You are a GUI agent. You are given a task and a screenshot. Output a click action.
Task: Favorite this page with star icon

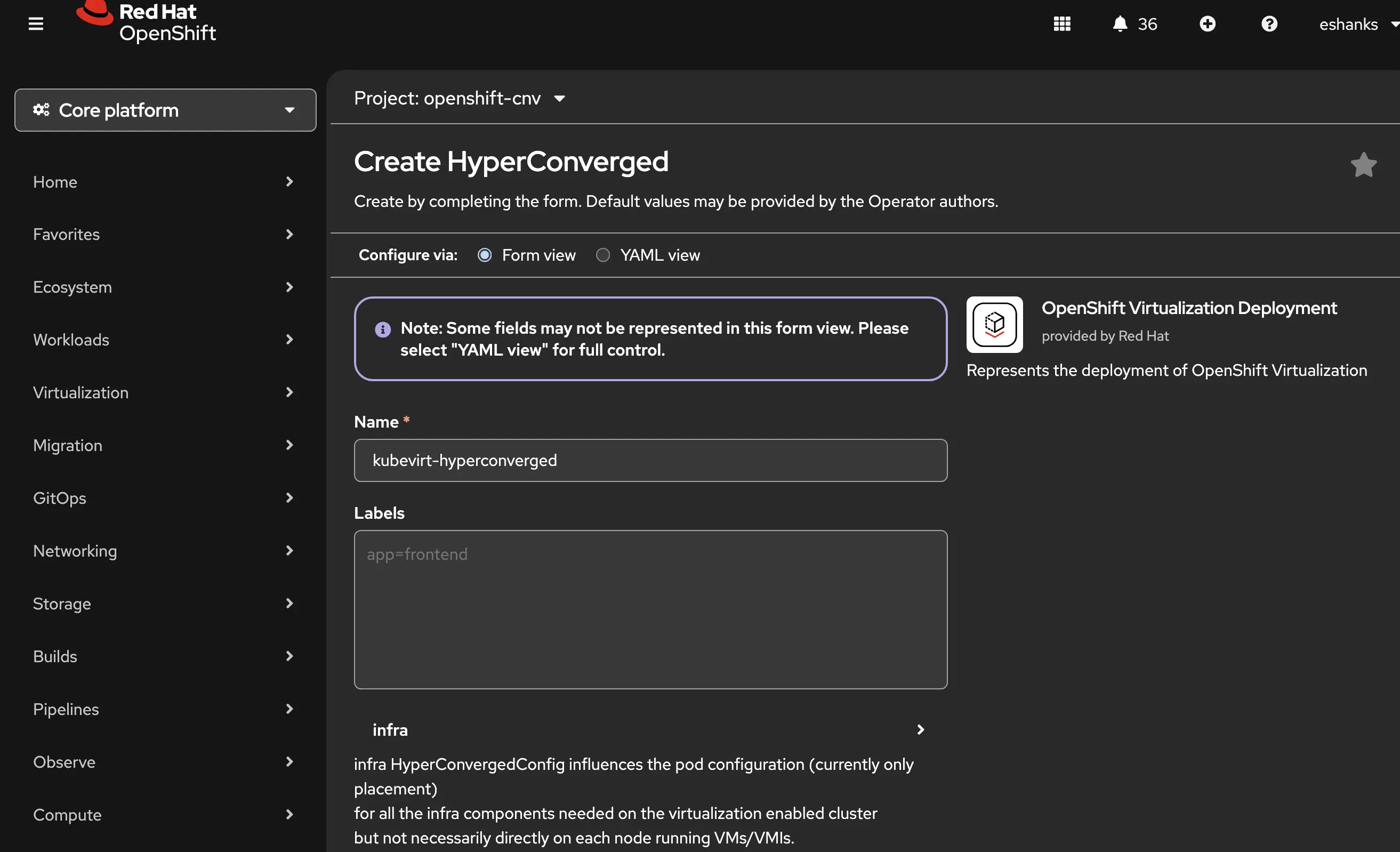tap(1363, 165)
